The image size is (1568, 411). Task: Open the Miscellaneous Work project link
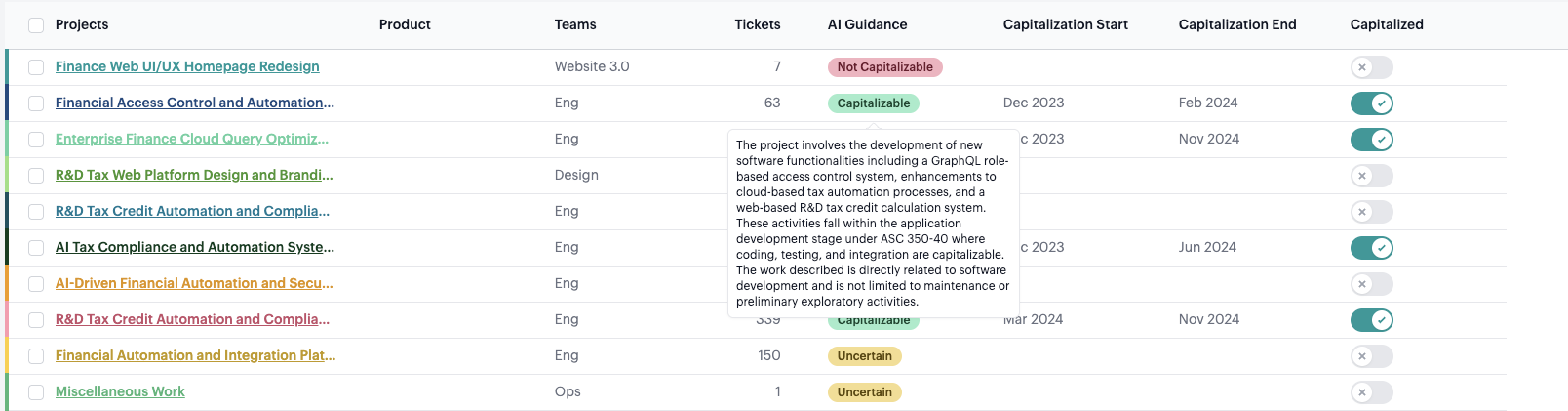(120, 391)
